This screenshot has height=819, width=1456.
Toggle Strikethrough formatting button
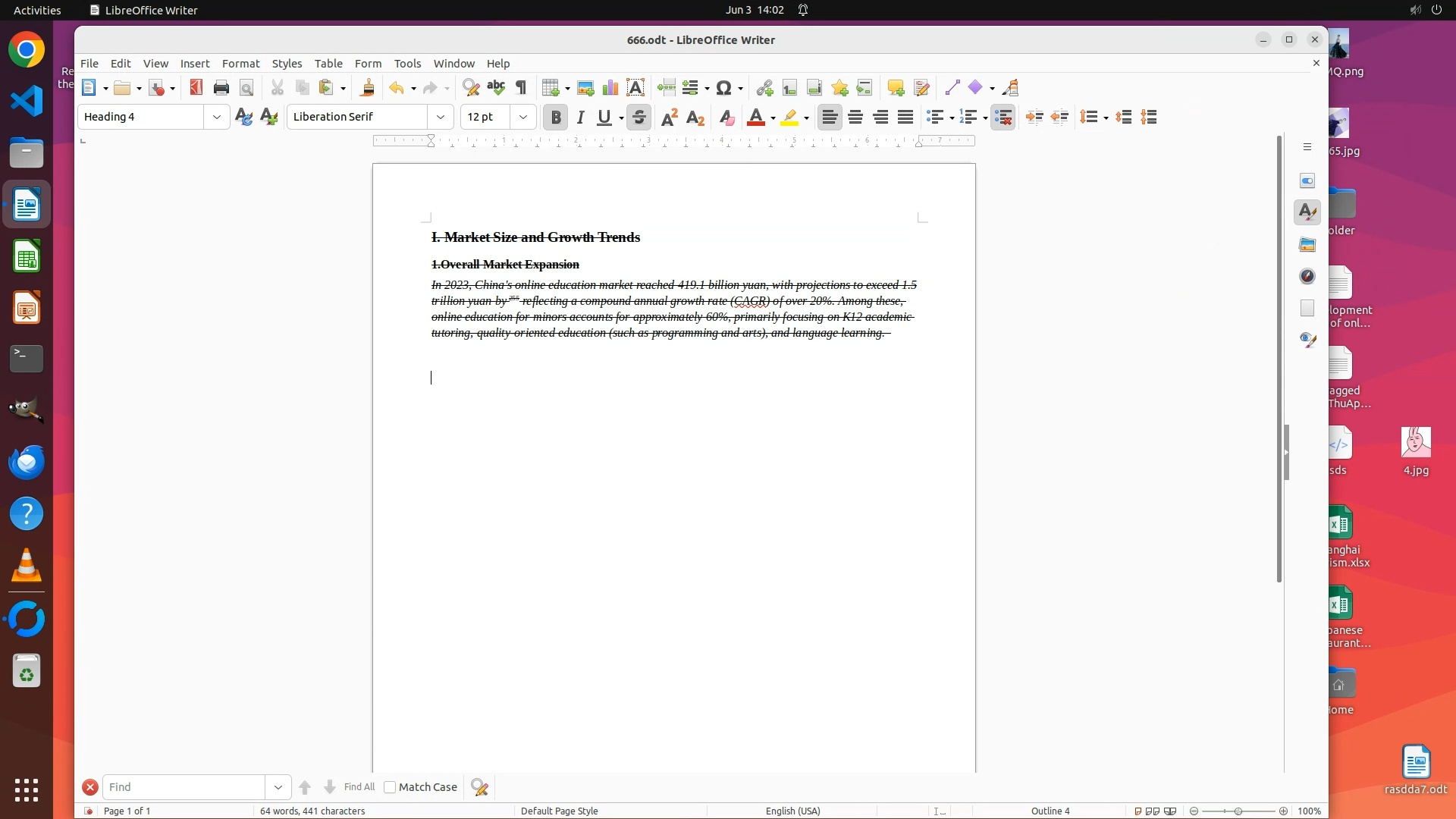639,118
